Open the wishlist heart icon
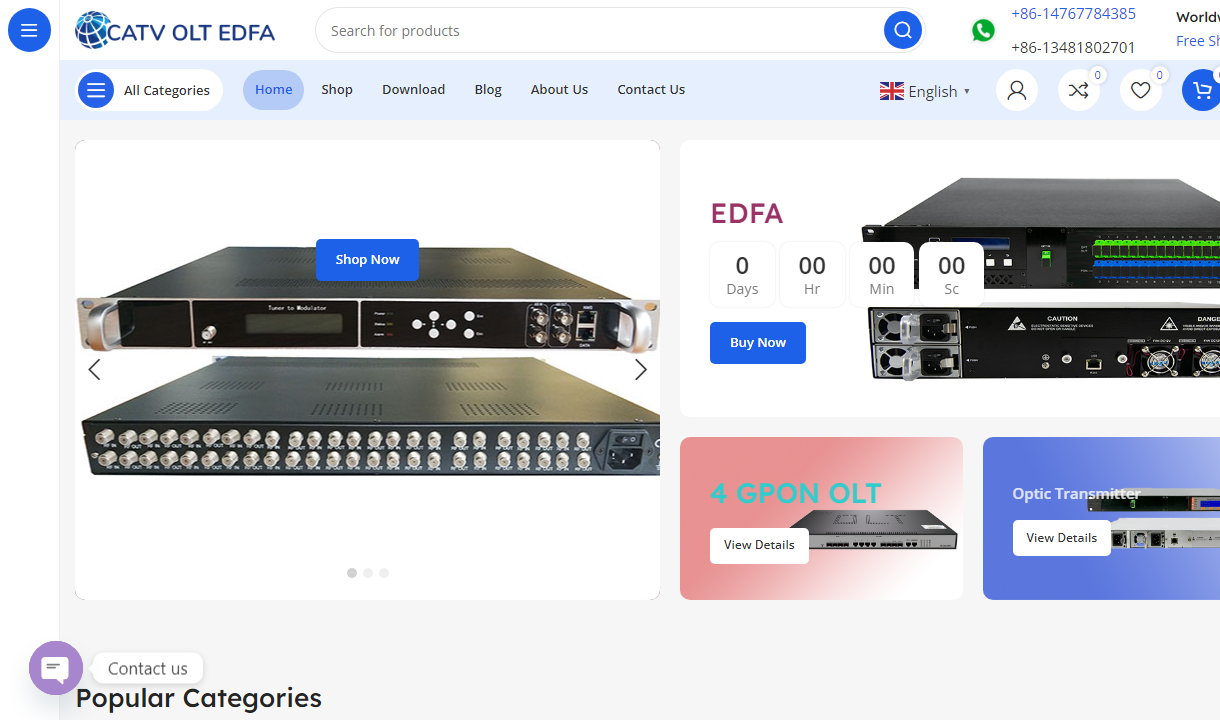Screen dimensions: 1220x720 point(1141,90)
